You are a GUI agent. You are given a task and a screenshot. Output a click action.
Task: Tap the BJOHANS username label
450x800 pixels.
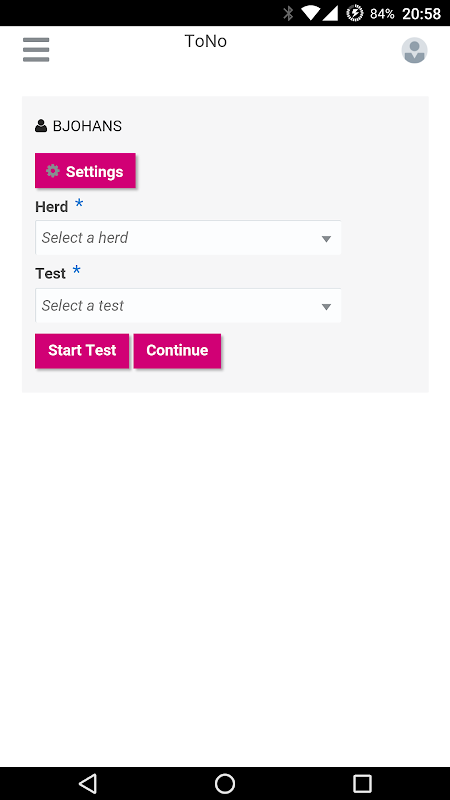pyautogui.click(x=87, y=126)
